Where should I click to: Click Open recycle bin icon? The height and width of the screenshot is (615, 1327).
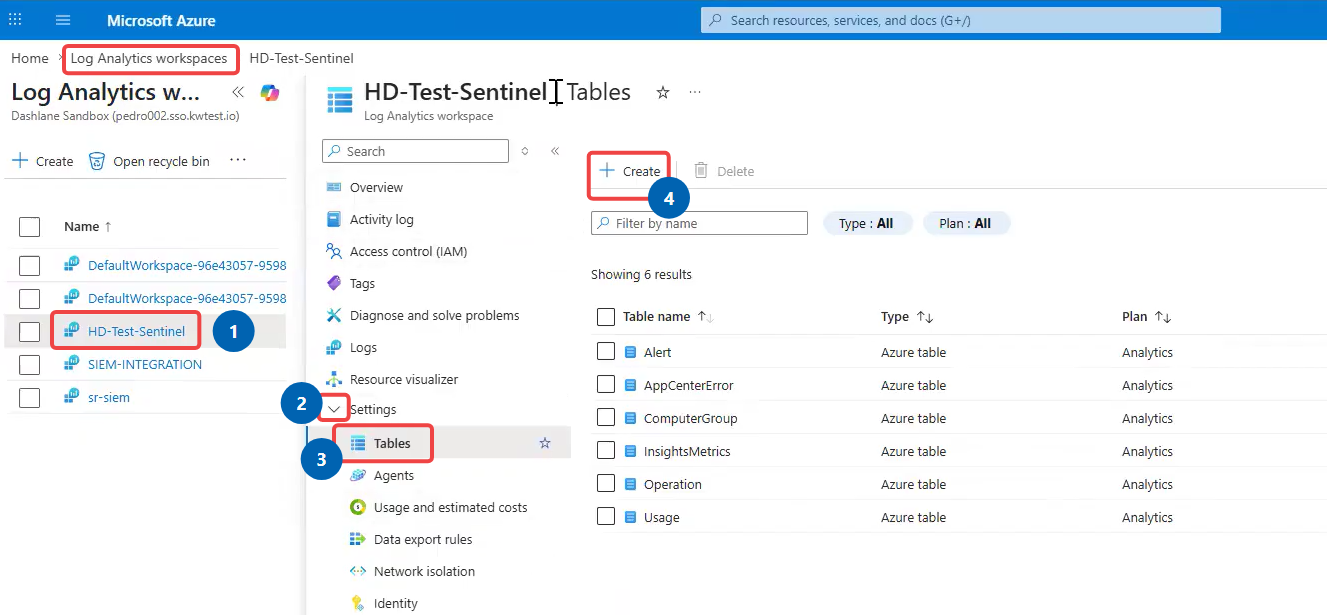click(97, 161)
